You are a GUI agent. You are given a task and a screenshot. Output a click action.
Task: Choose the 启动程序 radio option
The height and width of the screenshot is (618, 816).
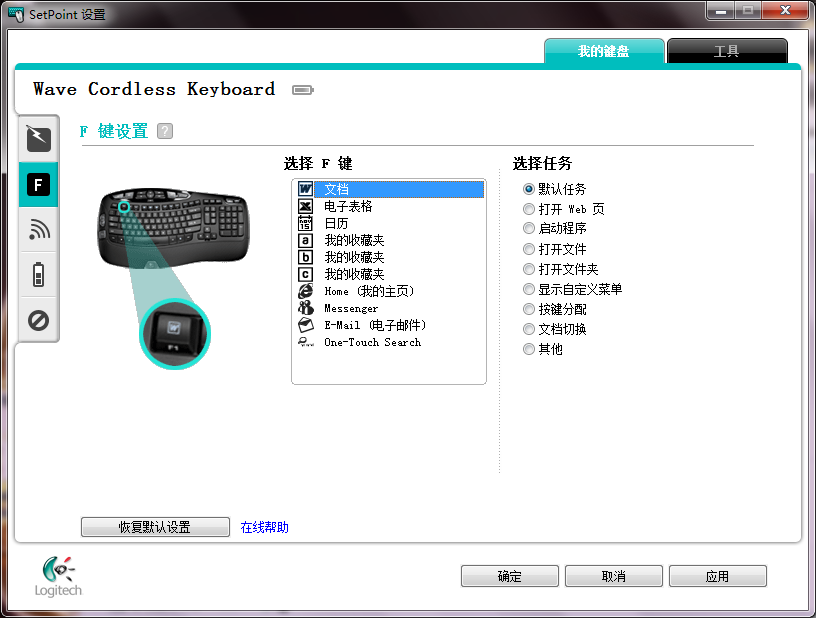click(529, 228)
